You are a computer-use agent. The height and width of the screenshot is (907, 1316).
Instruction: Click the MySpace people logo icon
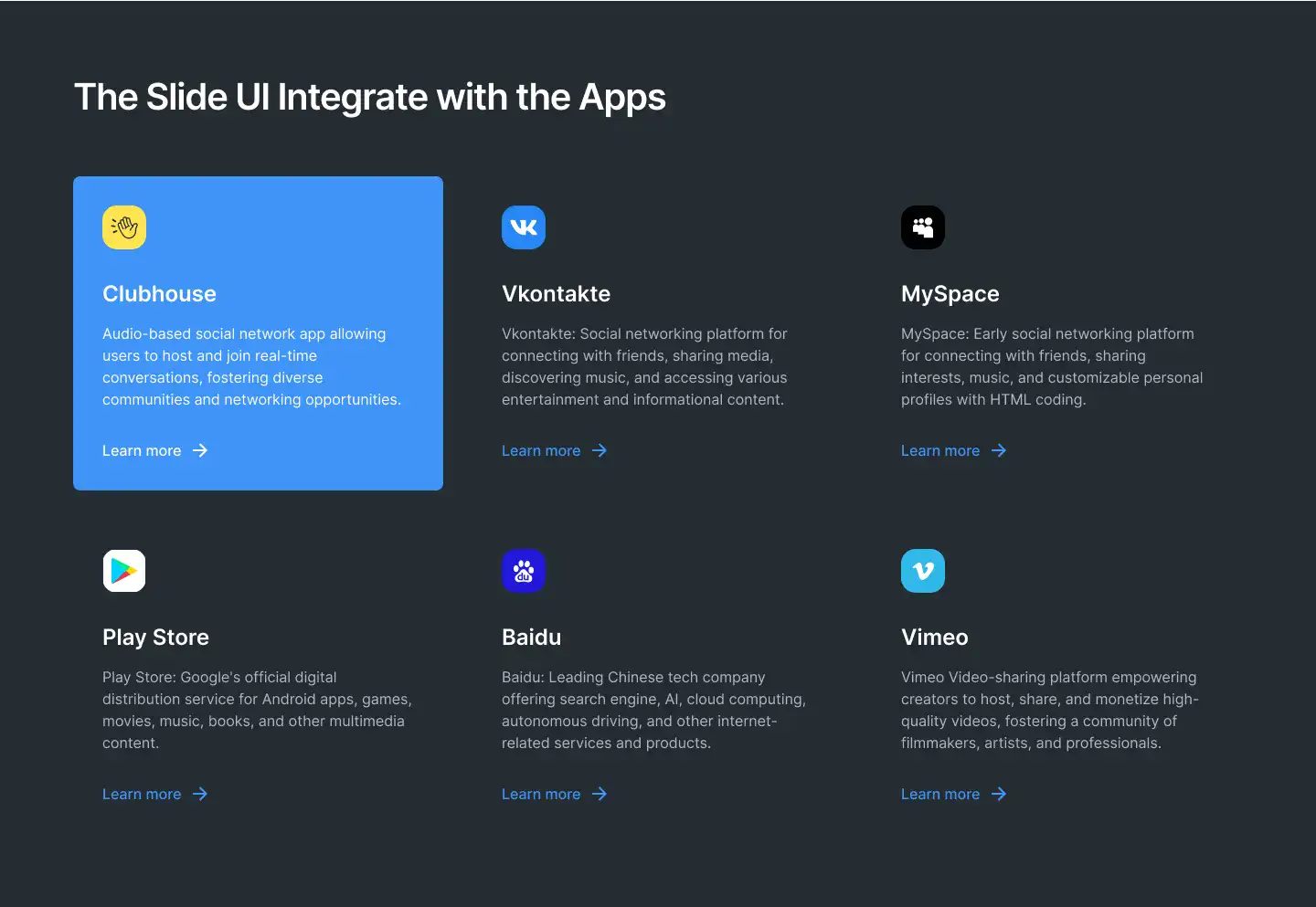tap(923, 227)
